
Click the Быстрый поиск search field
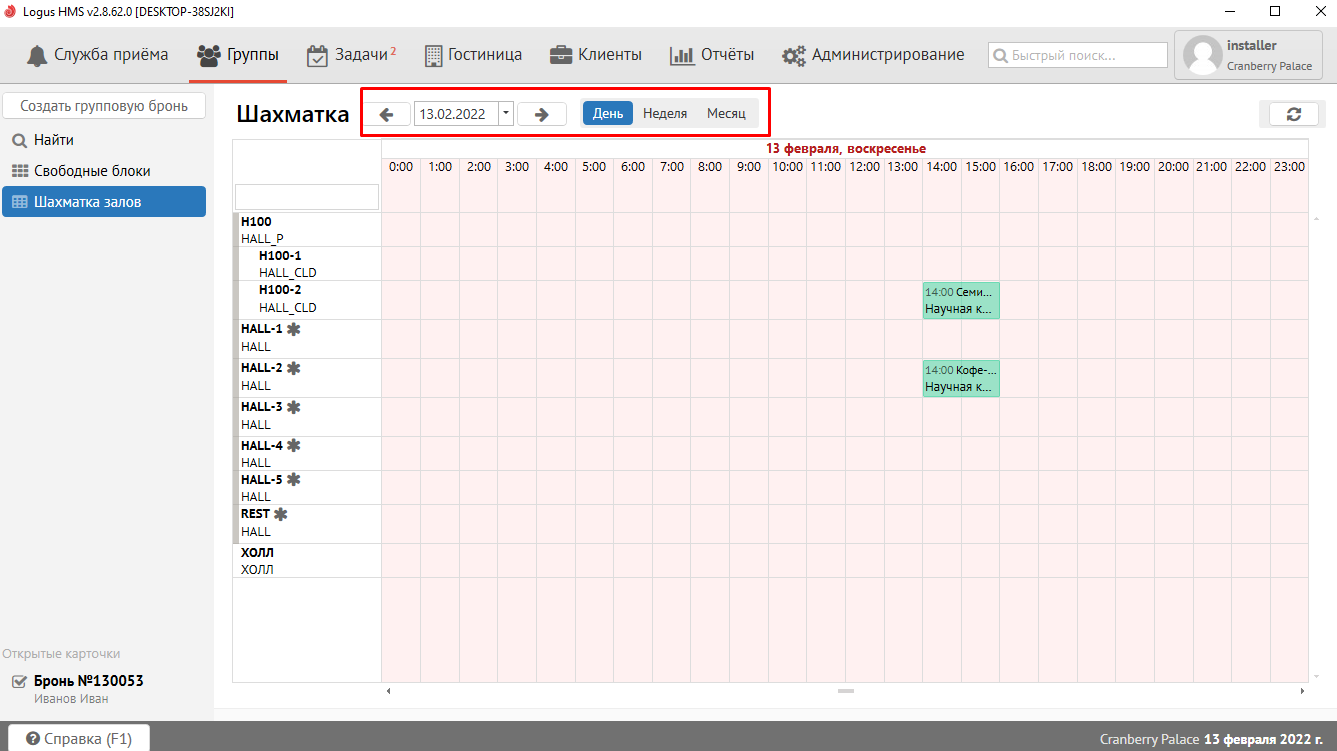tap(1078, 56)
